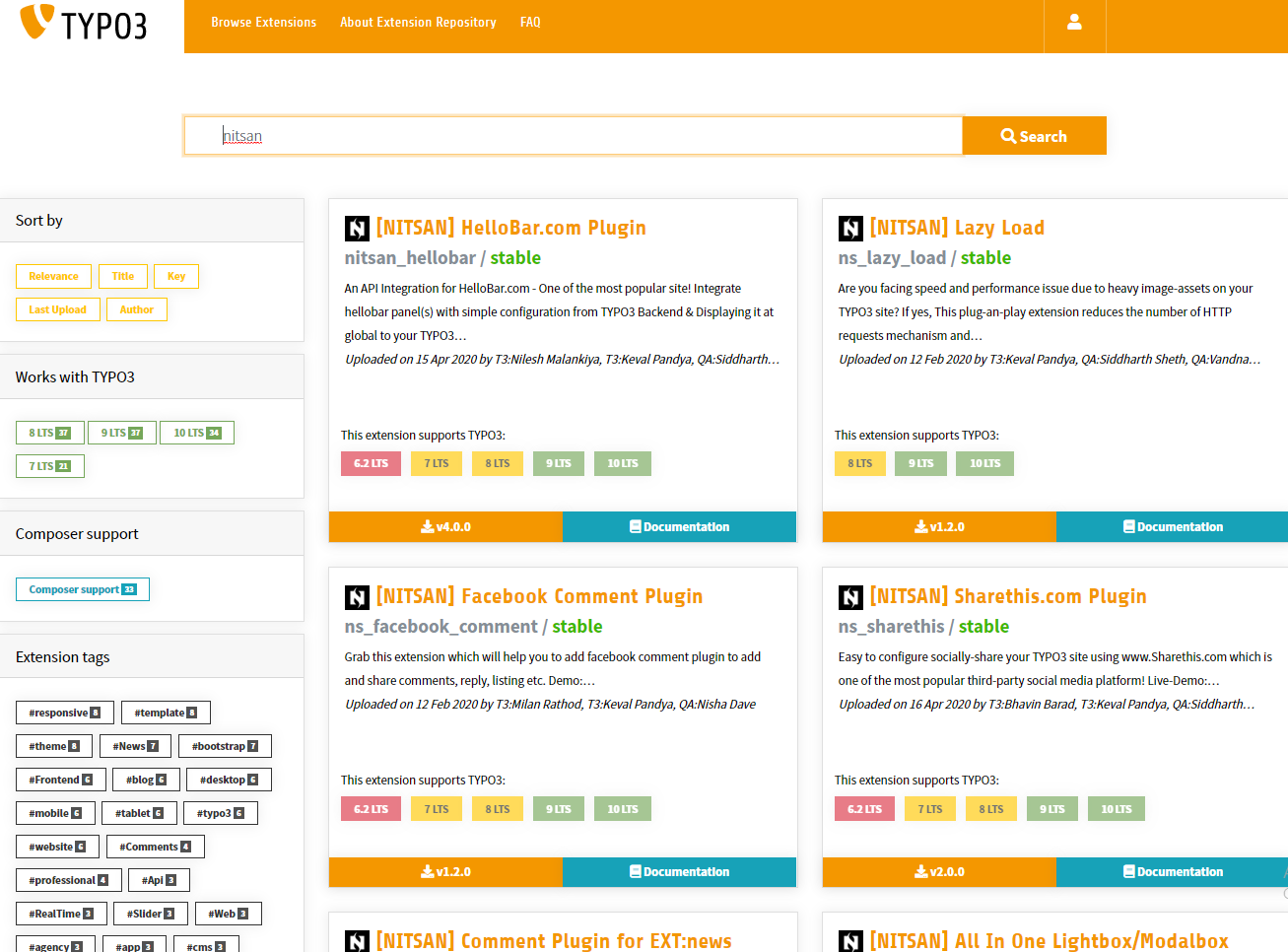
Task: Open Documentation for Lazy Load extension
Action: (1171, 526)
